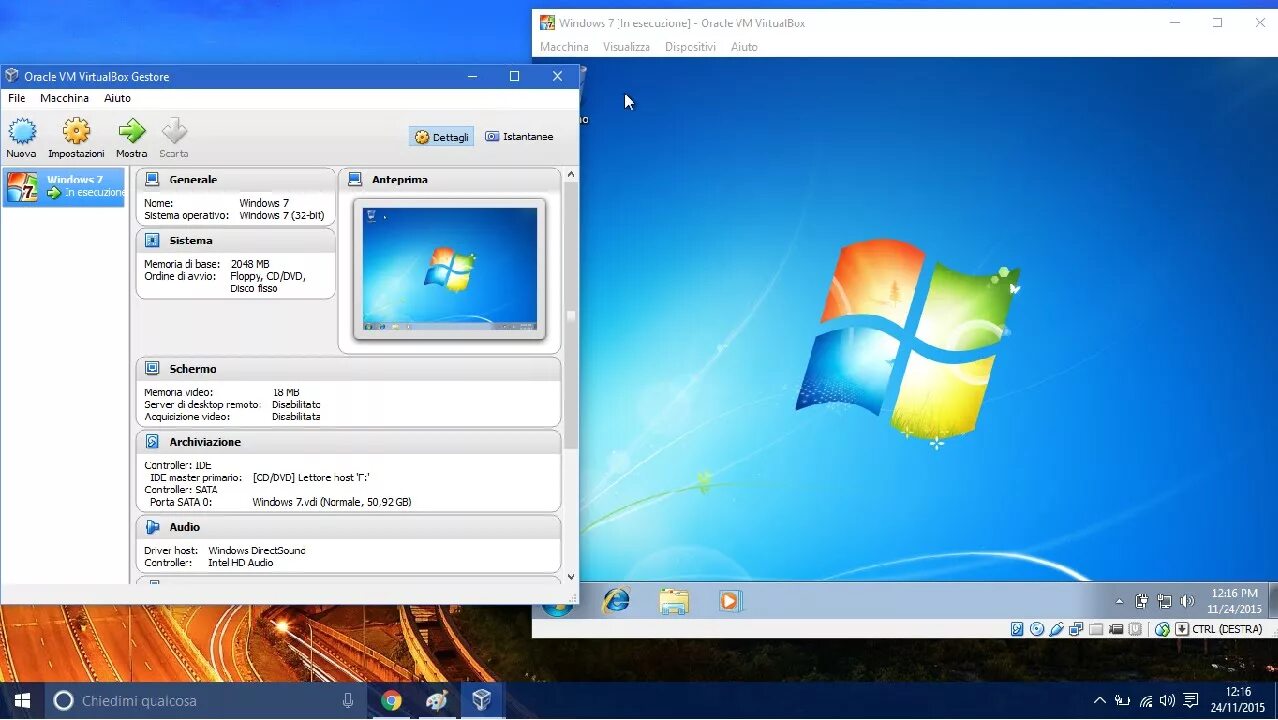Click the Schermo section header
The image size is (1278, 720).
pyautogui.click(x=348, y=369)
